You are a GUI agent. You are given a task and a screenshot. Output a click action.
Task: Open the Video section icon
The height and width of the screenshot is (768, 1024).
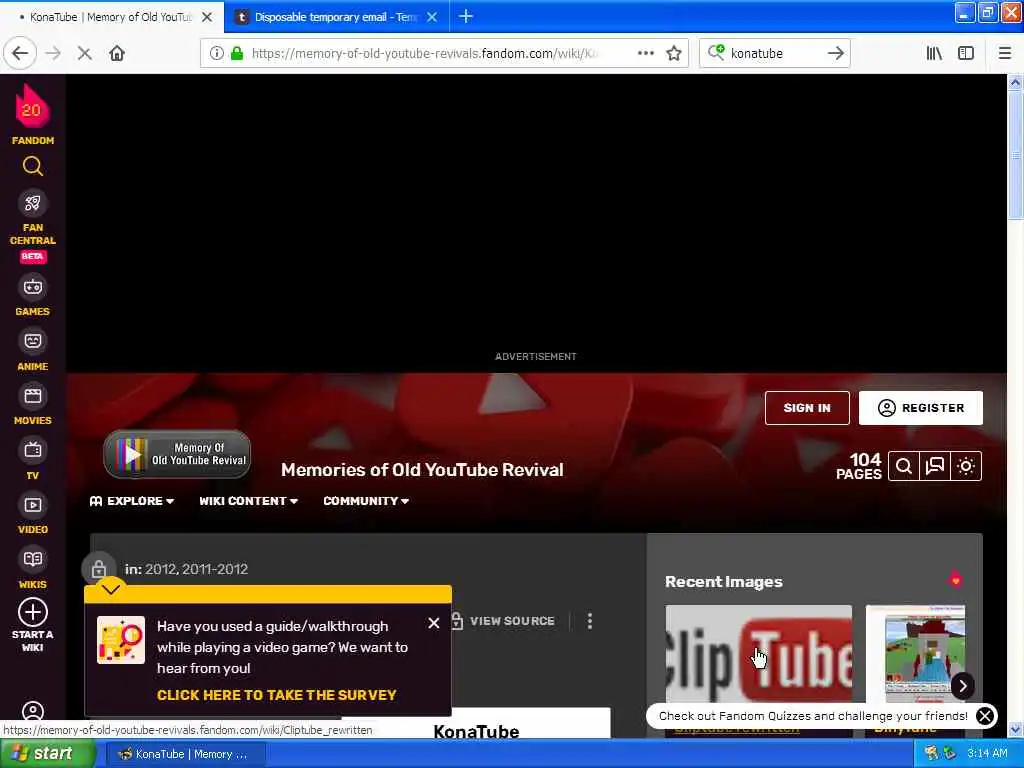[x=33, y=505]
